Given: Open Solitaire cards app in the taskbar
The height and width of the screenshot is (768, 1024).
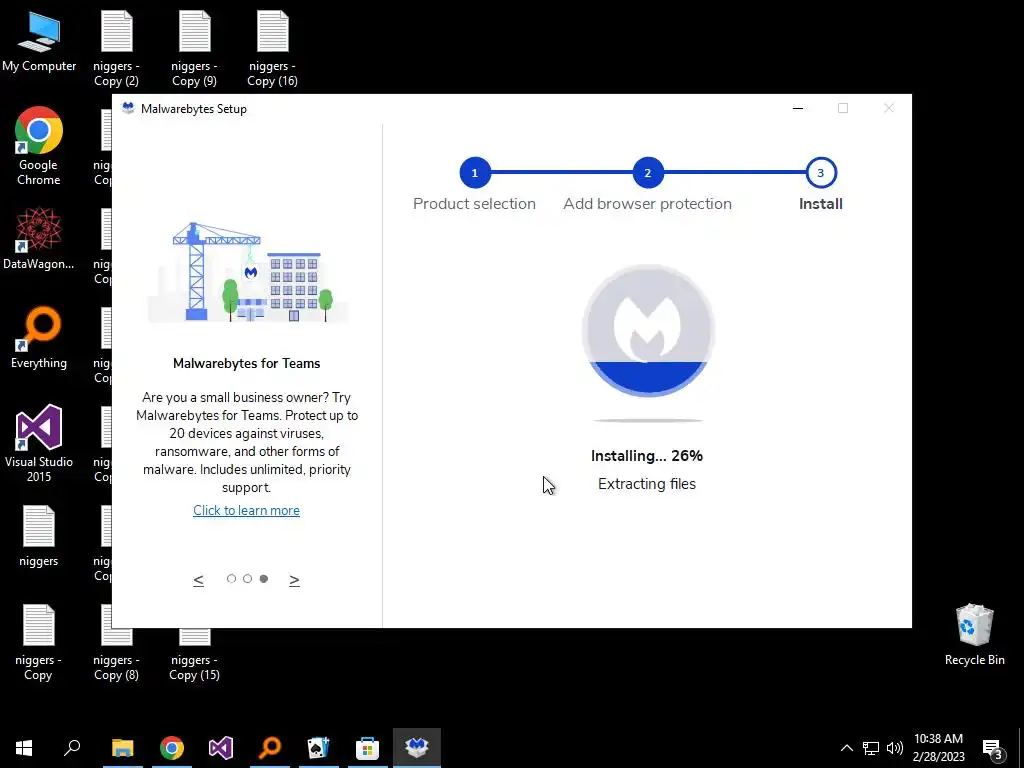Looking at the screenshot, I should click(x=319, y=748).
